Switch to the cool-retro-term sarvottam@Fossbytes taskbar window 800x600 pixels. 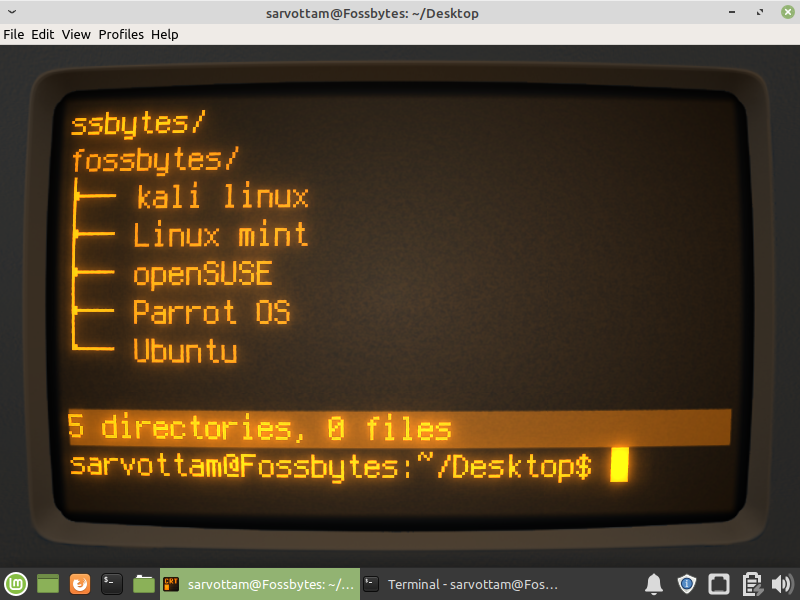[258, 584]
